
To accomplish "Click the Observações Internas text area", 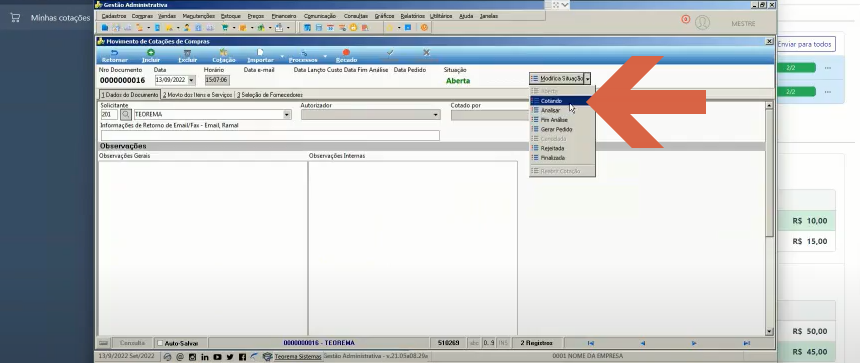I will (412, 248).
